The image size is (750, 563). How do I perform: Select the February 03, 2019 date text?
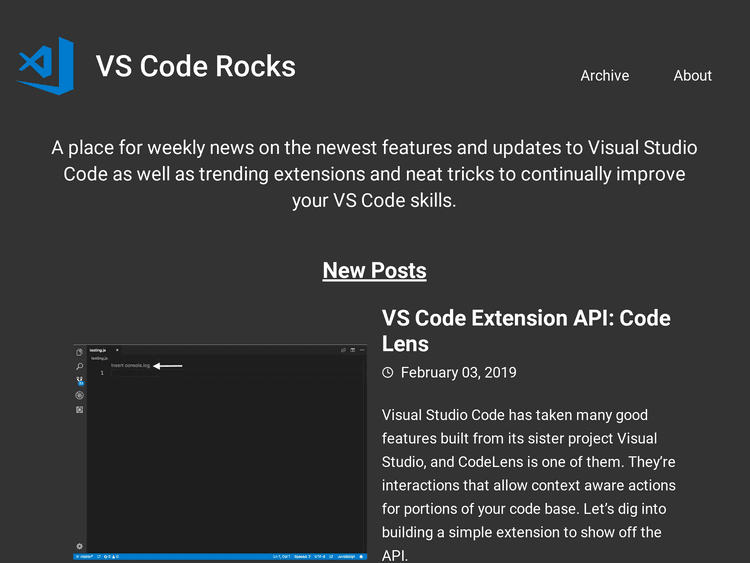pyautogui.click(x=459, y=373)
